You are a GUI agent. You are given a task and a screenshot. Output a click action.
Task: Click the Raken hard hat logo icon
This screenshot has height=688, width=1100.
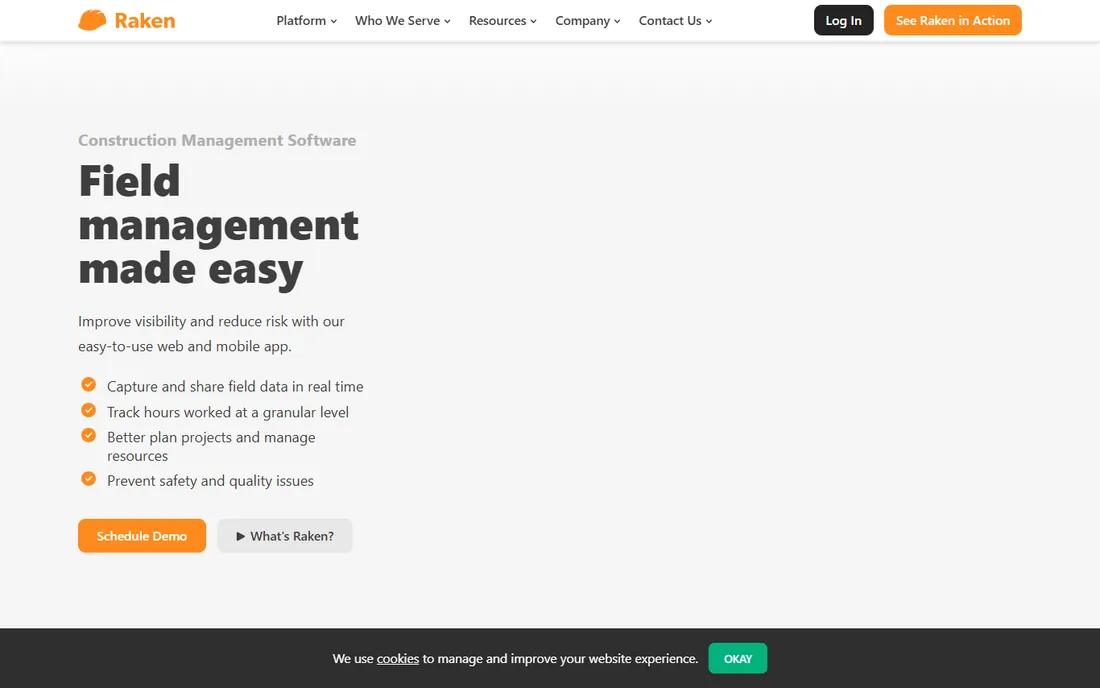(92, 20)
